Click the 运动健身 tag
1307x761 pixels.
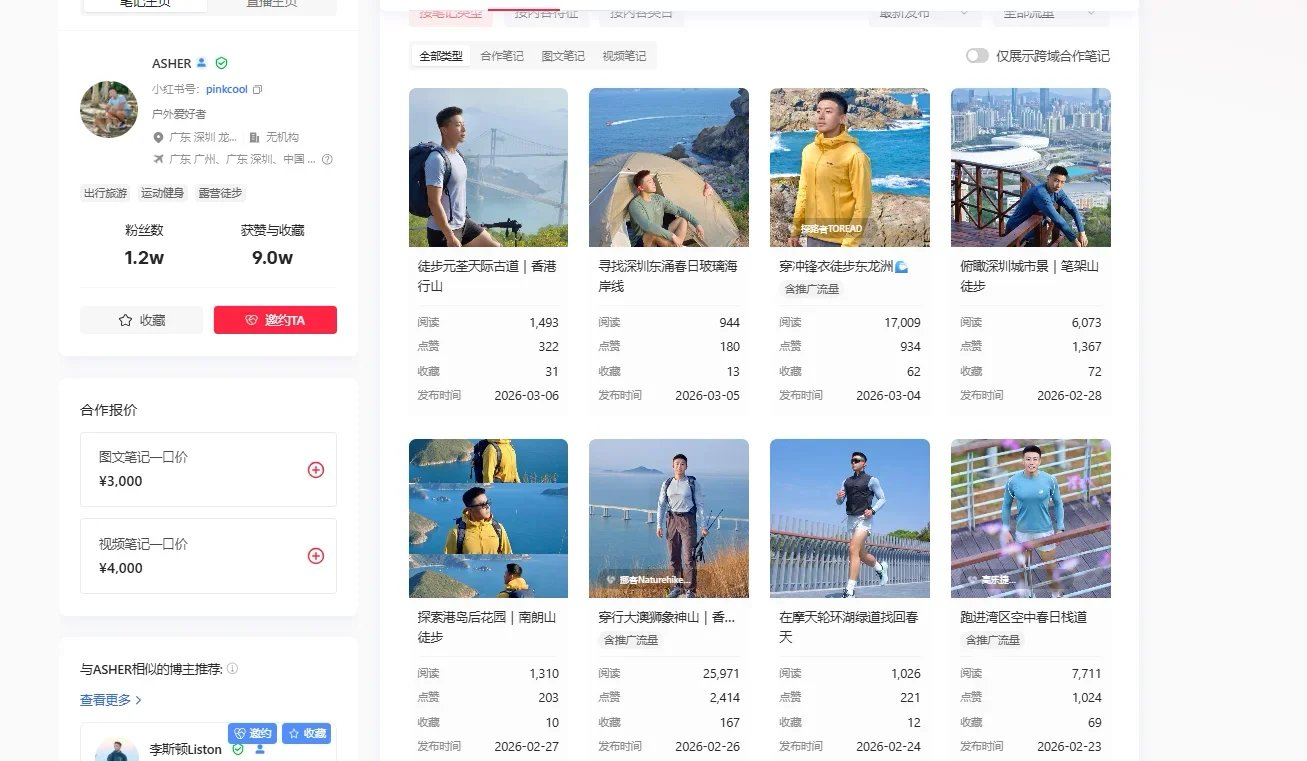162,193
